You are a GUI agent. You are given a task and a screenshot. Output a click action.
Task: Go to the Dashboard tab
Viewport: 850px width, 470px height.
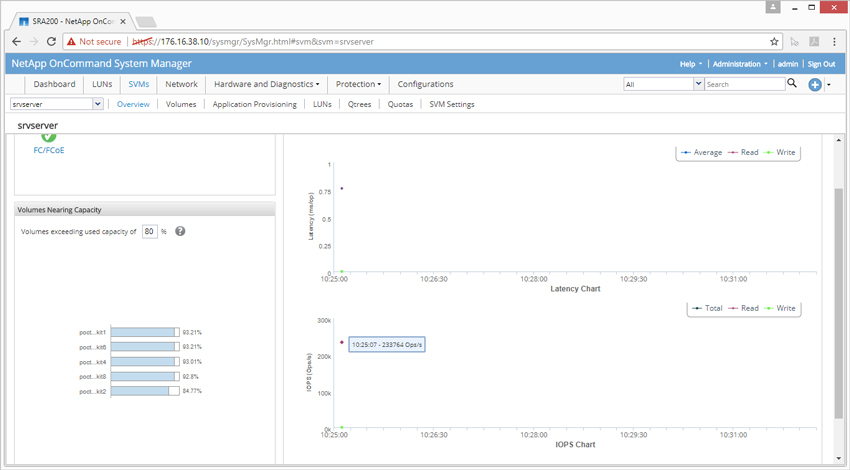(54, 84)
